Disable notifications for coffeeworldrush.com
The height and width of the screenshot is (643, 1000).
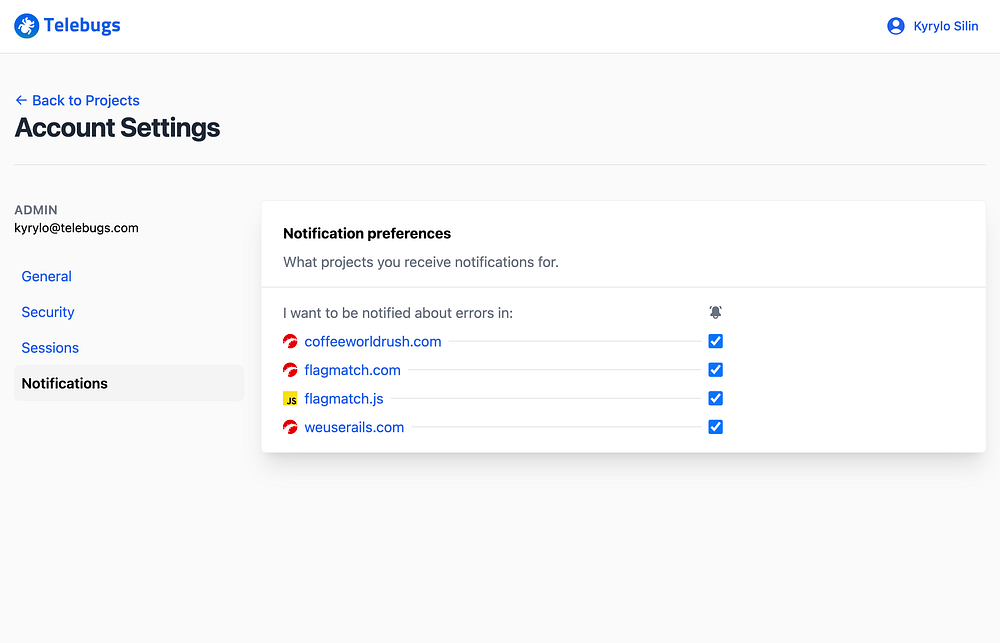tap(715, 341)
